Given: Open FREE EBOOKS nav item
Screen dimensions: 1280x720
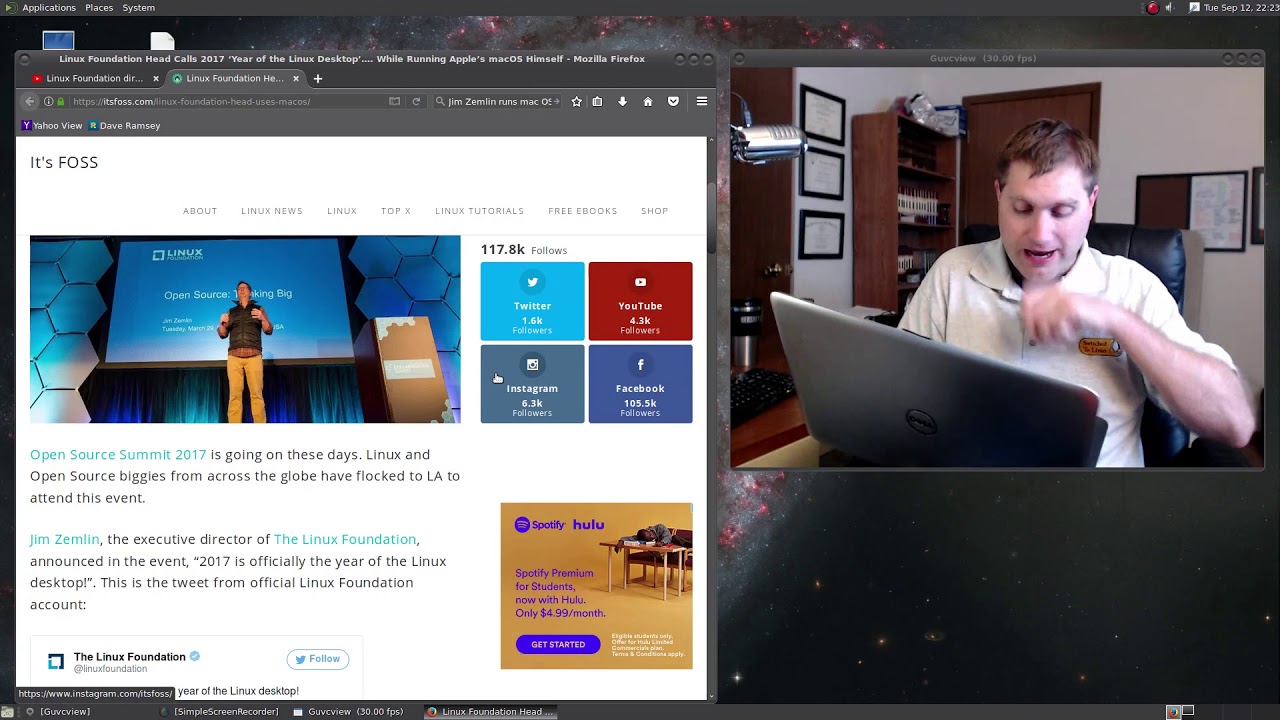Looking at the screenshot, I should click(583, 211).
